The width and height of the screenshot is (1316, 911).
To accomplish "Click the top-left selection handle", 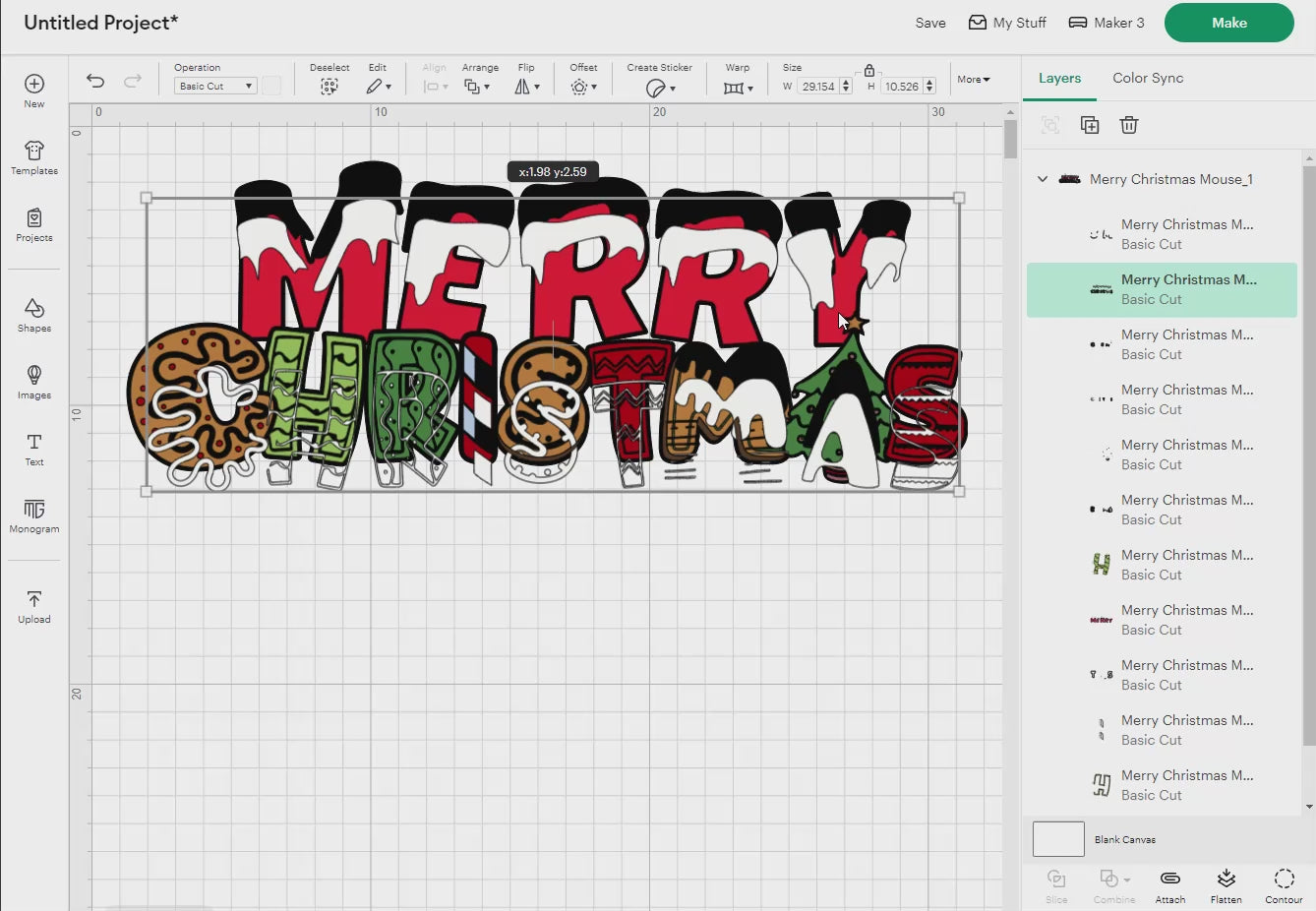I will click(x=147, y=198).
